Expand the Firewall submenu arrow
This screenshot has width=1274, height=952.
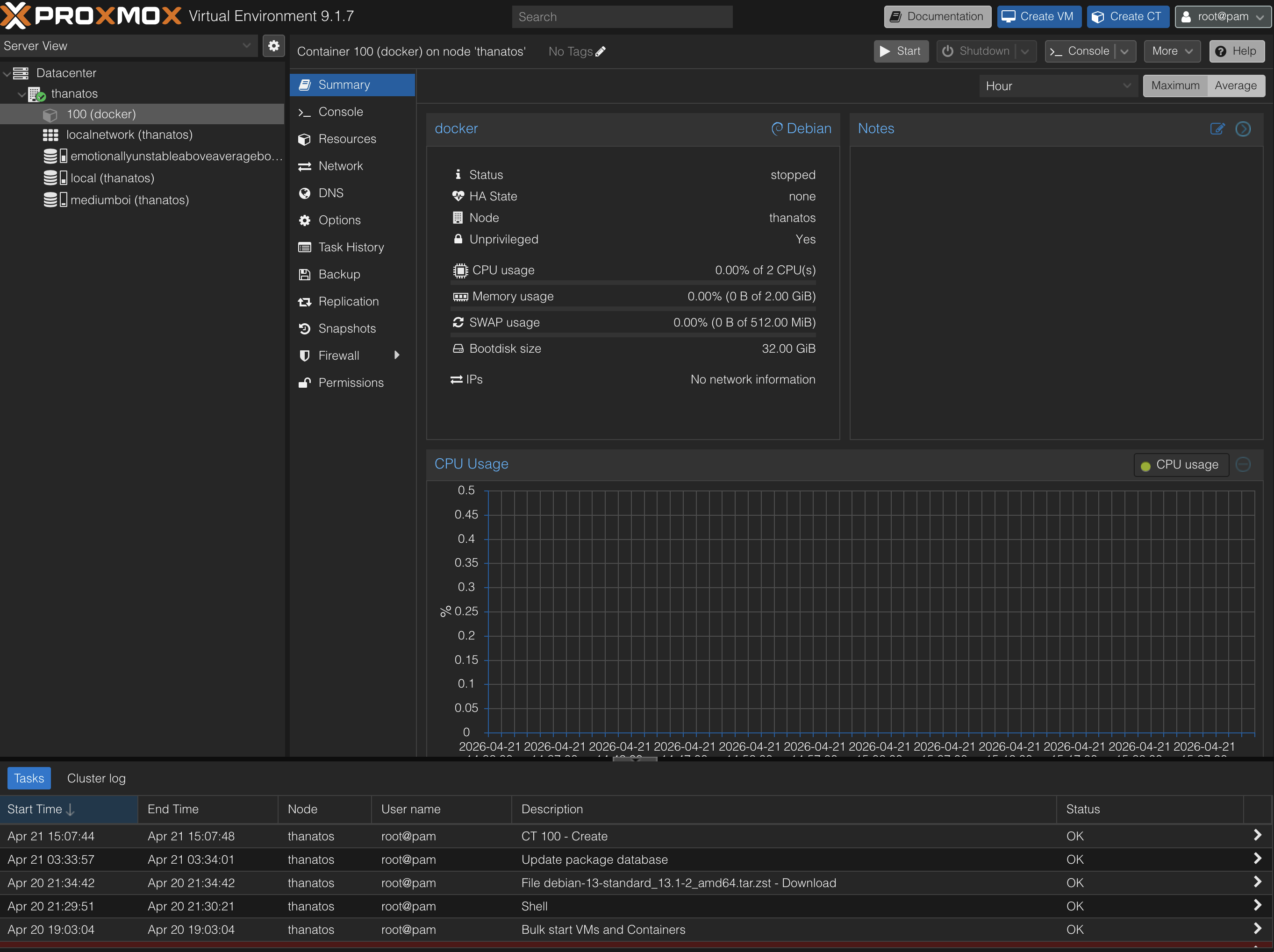[x=396, y=355]
